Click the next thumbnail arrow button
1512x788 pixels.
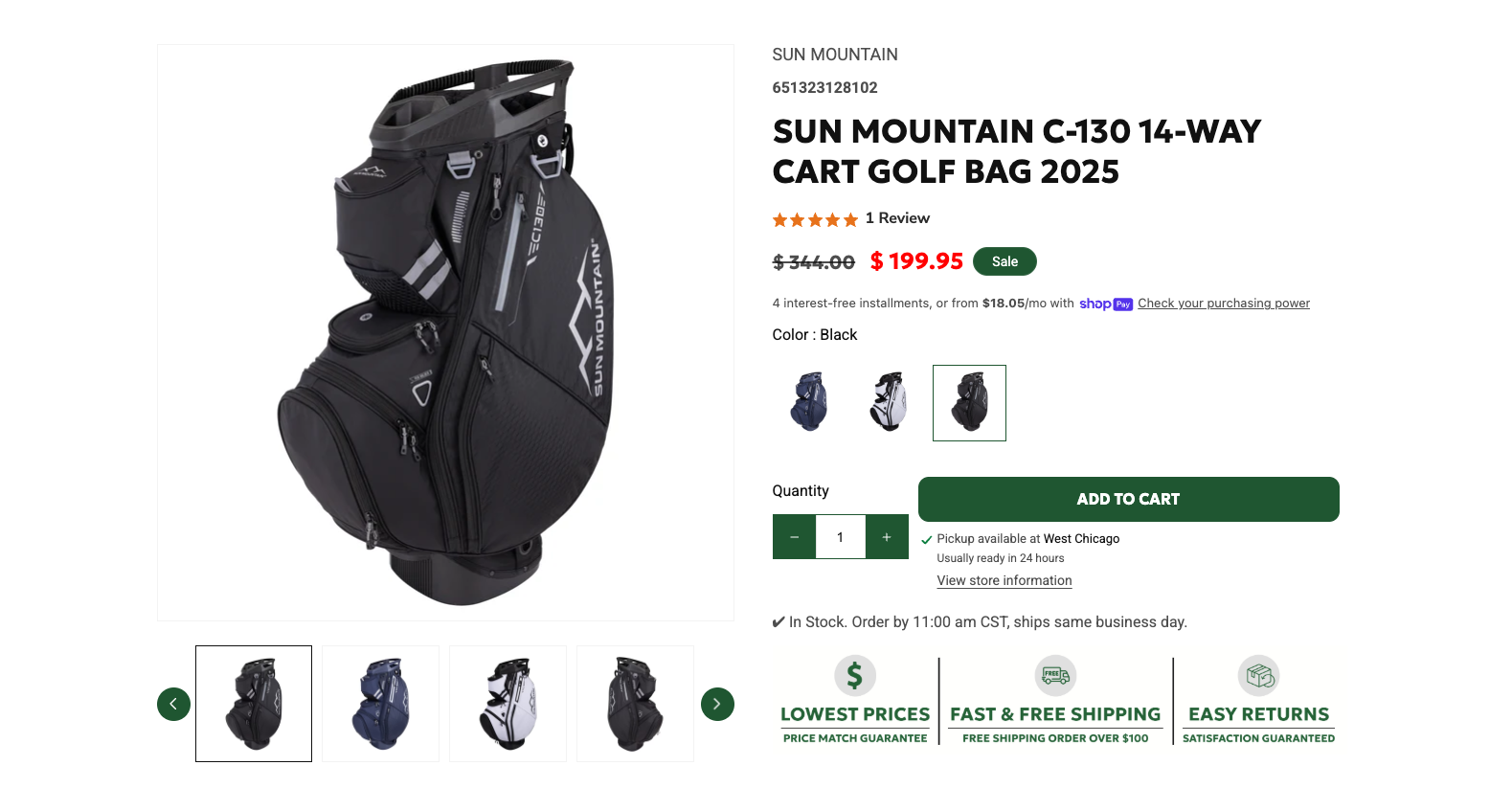717,704
